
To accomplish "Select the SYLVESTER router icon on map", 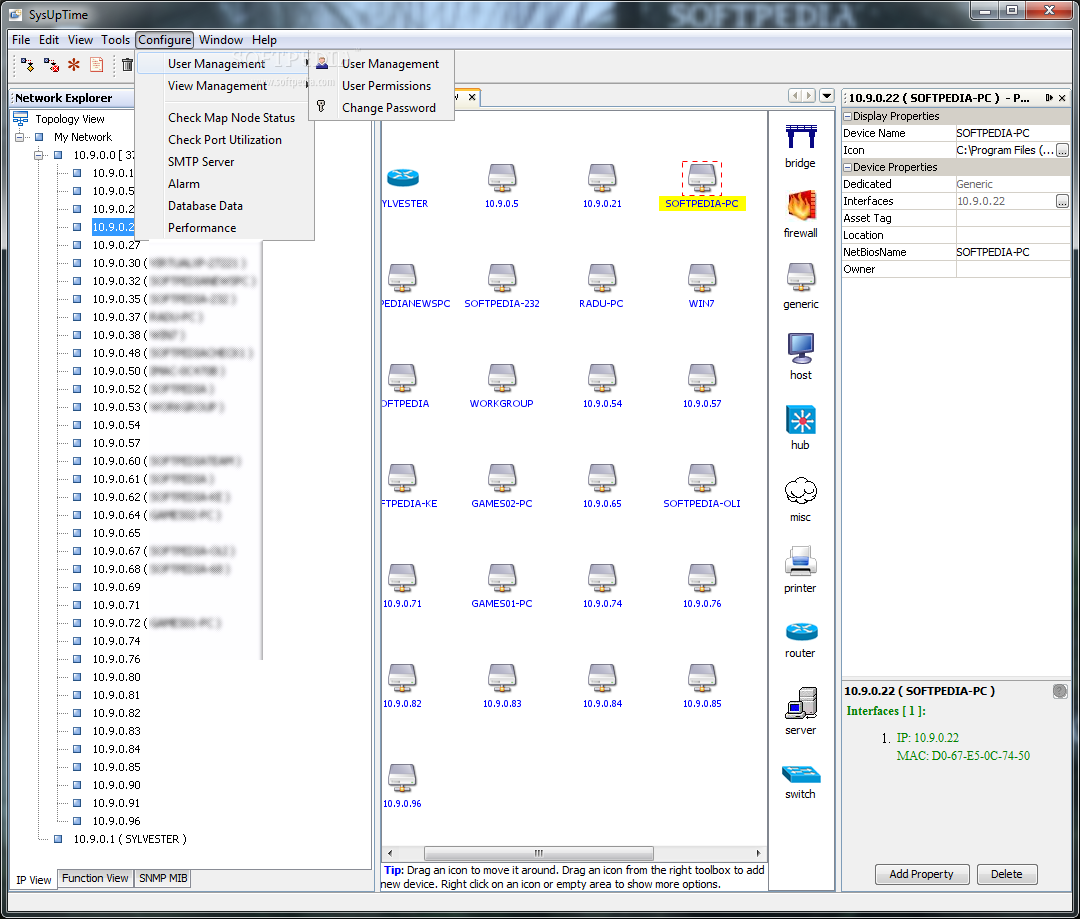I will coord(403,178).
